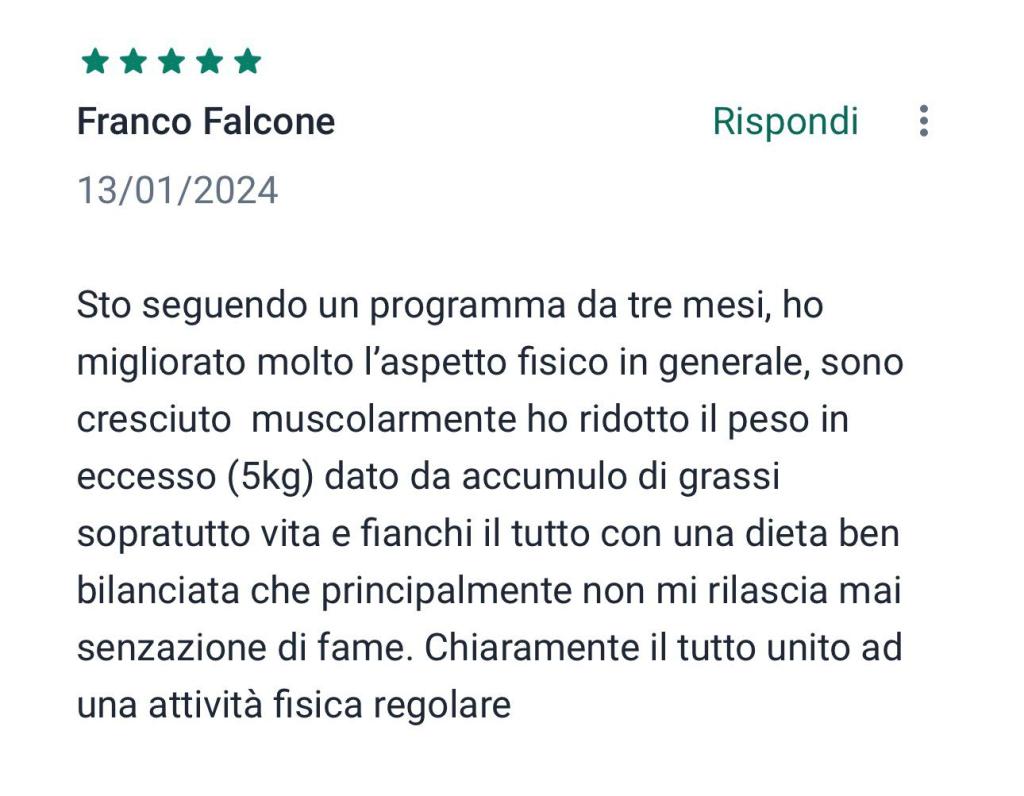Click the review date 13/01/2024
The width and height of the screenshot is (1024, 796).
177,190
